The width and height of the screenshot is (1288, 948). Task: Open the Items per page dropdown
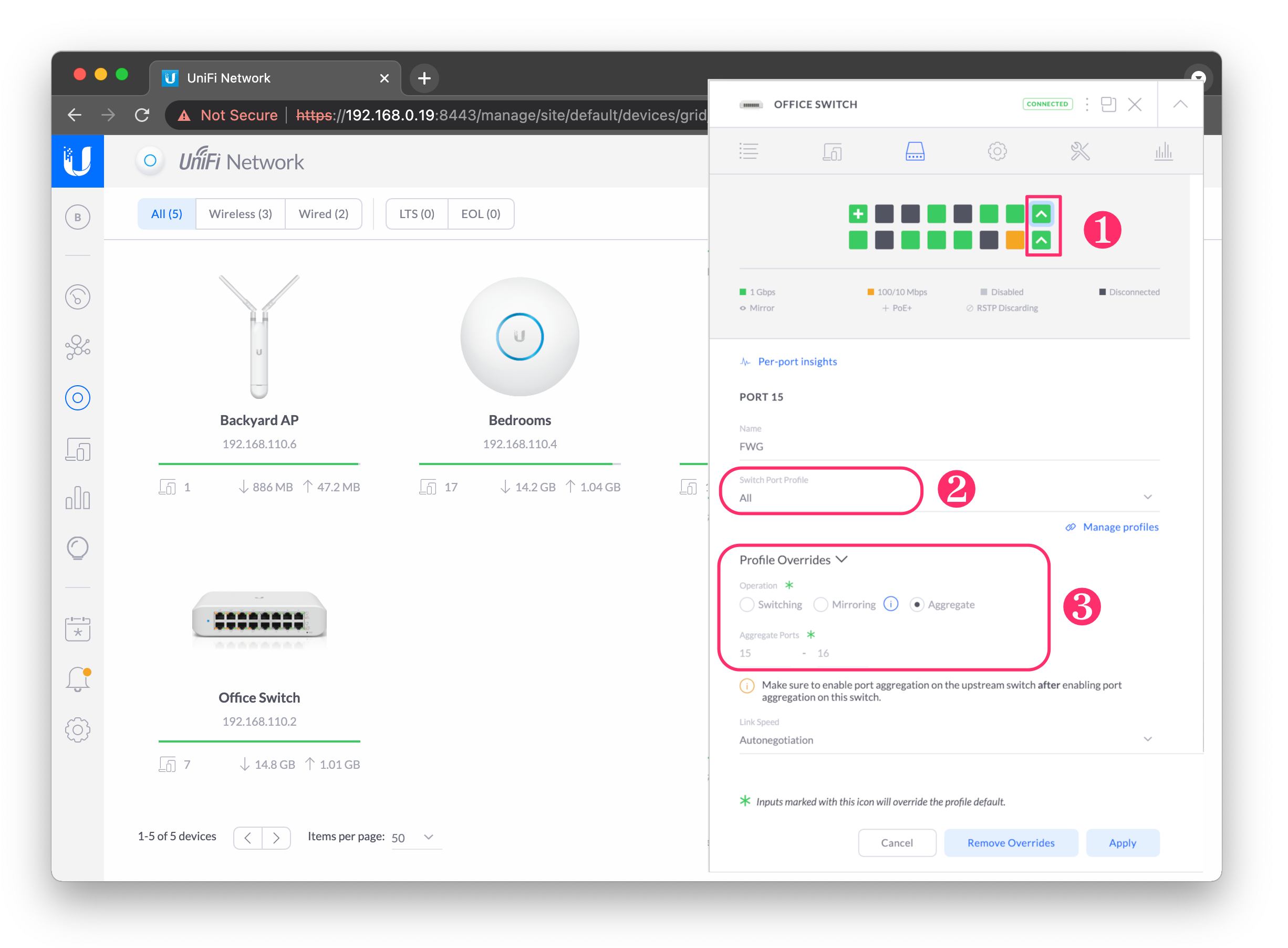click(x=416, y=837)
